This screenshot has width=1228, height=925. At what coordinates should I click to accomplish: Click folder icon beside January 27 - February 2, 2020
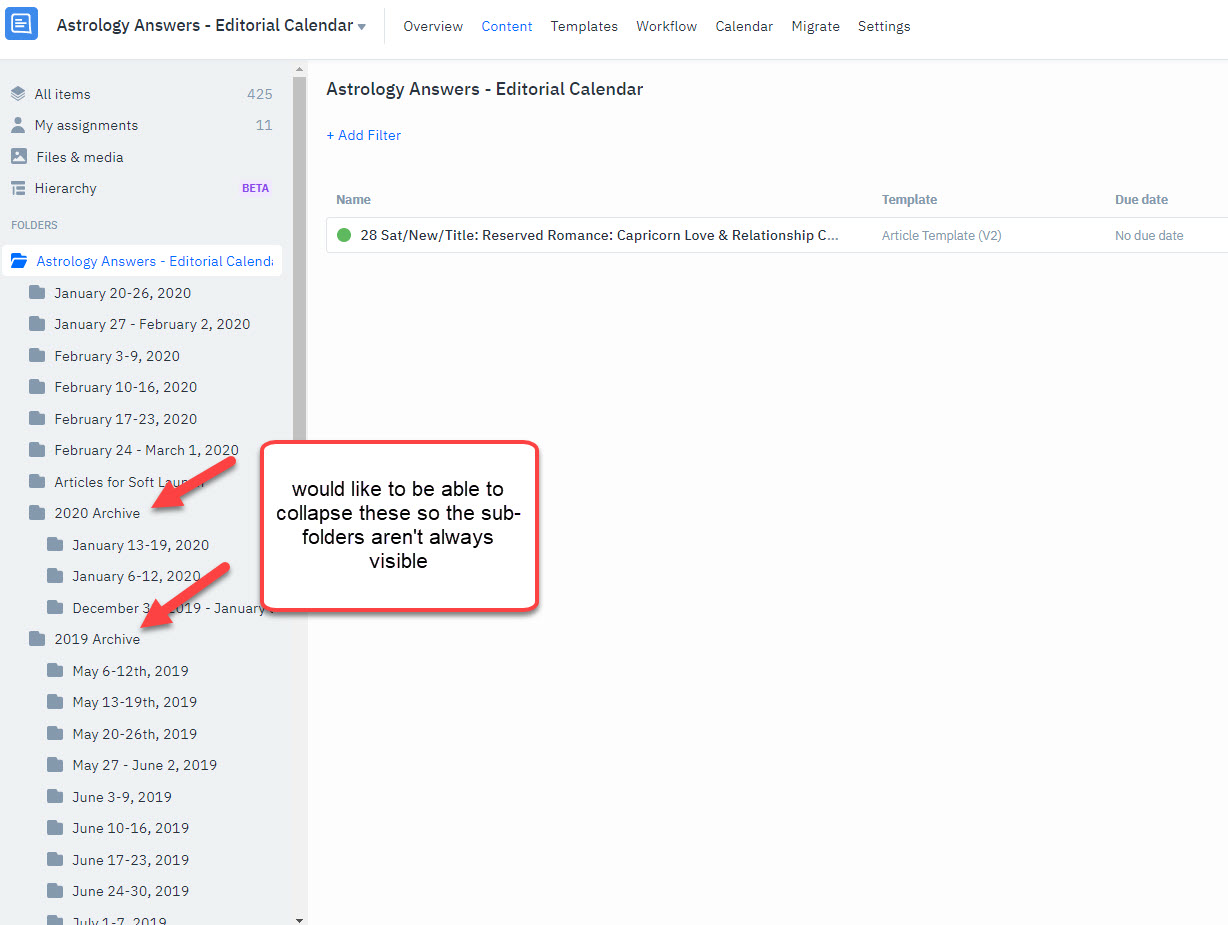coord(37,324)
